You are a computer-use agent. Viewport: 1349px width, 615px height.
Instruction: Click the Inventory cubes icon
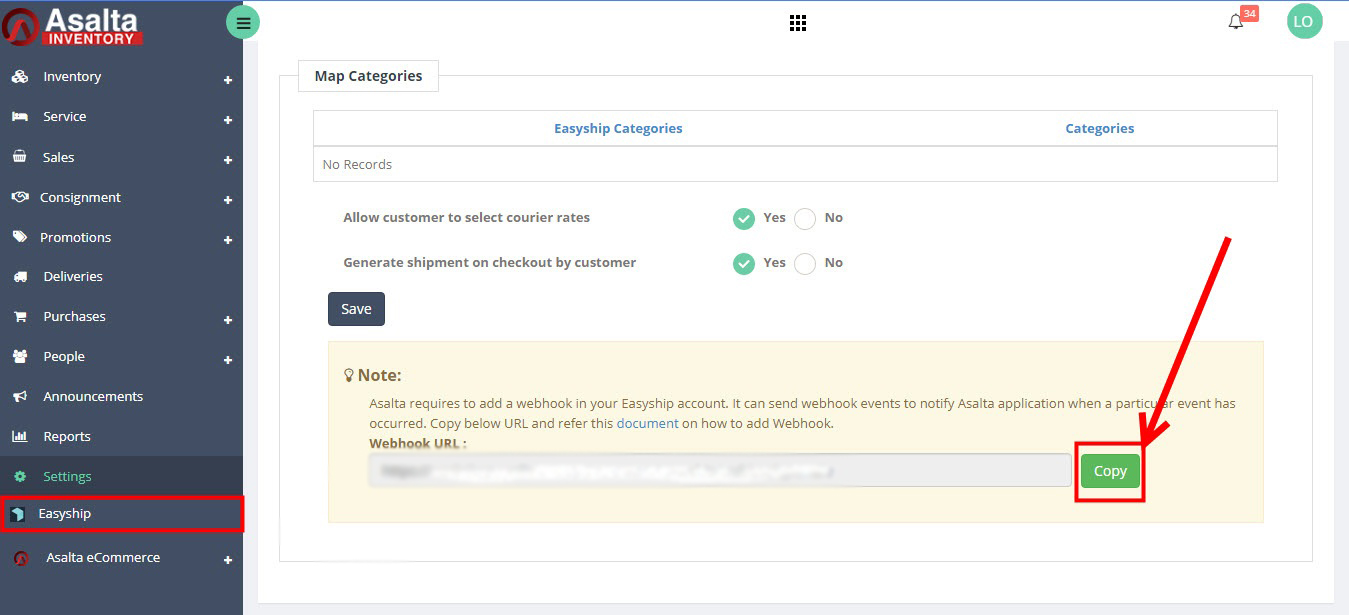[20, 77]
